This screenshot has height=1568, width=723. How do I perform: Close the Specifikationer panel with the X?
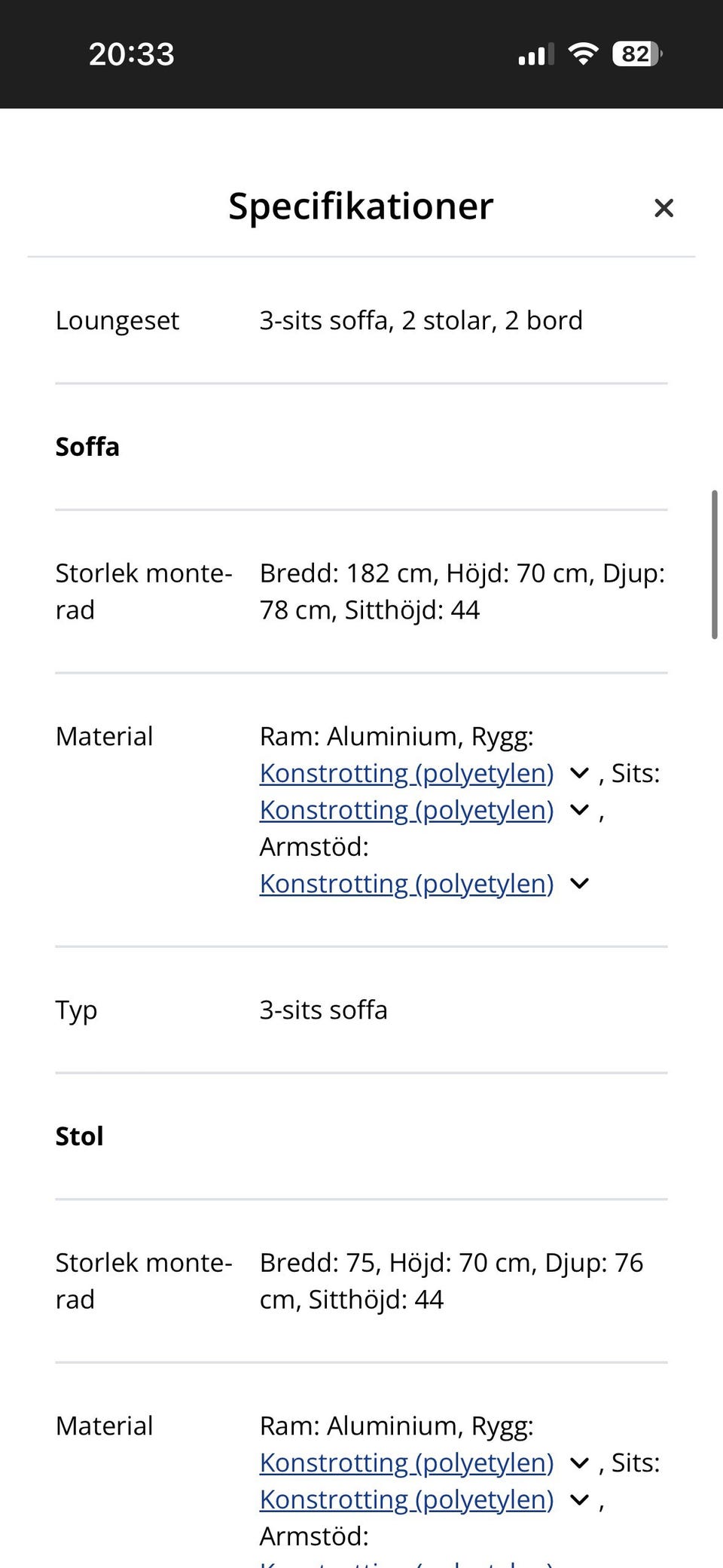(664, 208)
